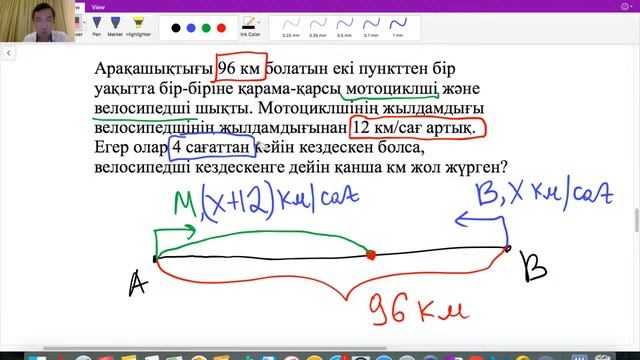Viewport: 640px width, 360px height.
Task: Pick the red ink color
Action: tap(221, 28)
